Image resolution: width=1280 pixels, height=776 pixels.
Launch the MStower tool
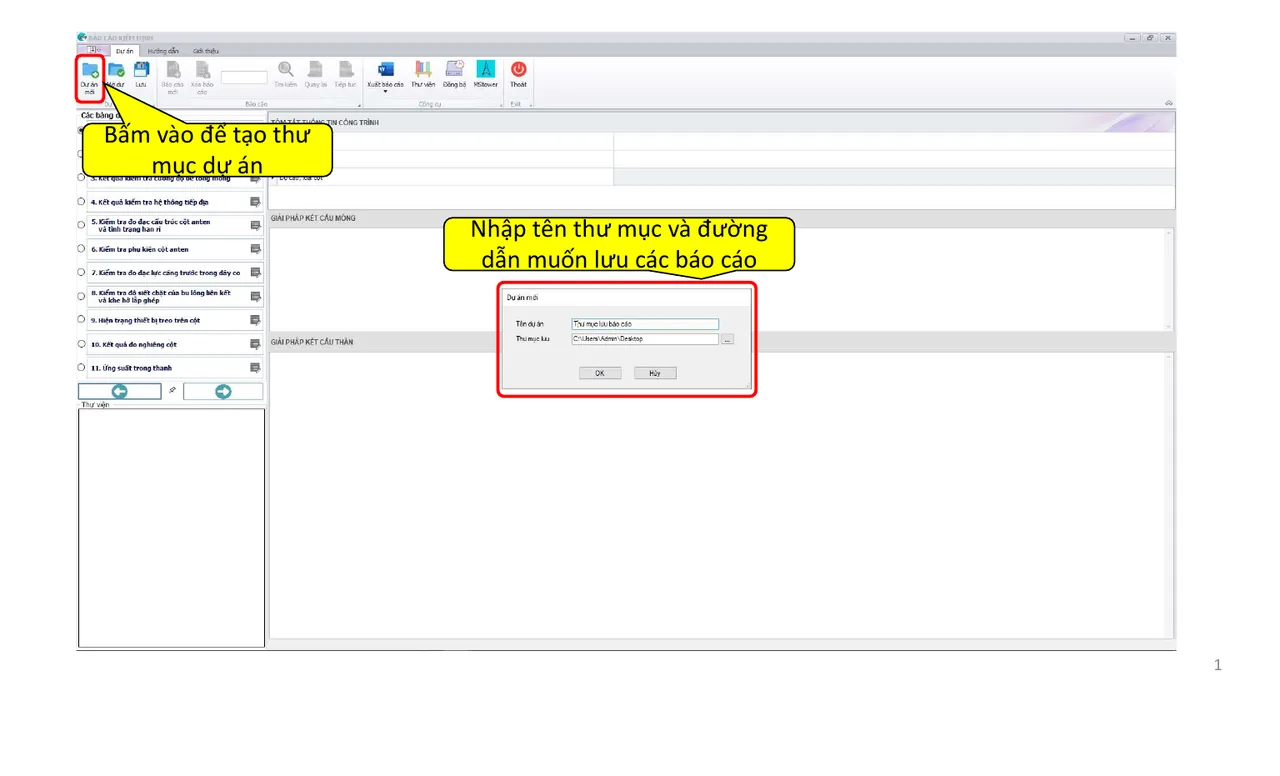coord(485,74)
